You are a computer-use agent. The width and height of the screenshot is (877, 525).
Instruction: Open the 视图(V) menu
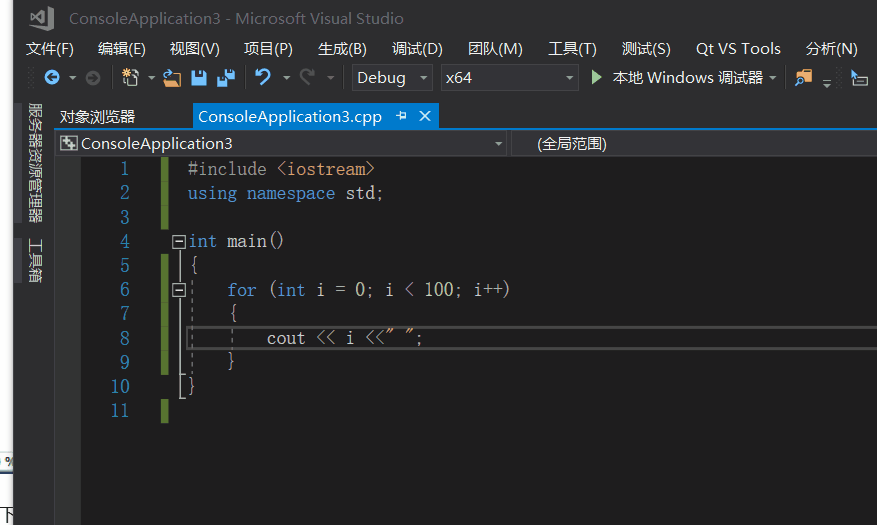(195, 49)
